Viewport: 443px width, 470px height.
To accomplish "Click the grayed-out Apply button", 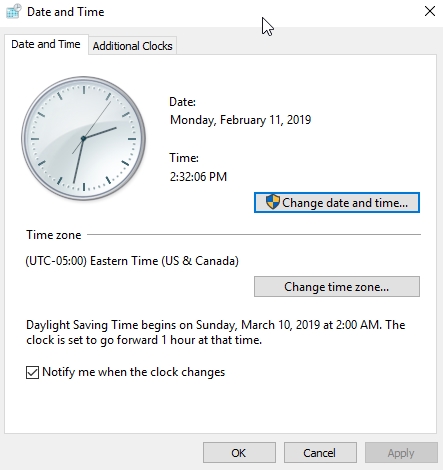I will pos(401,453).
